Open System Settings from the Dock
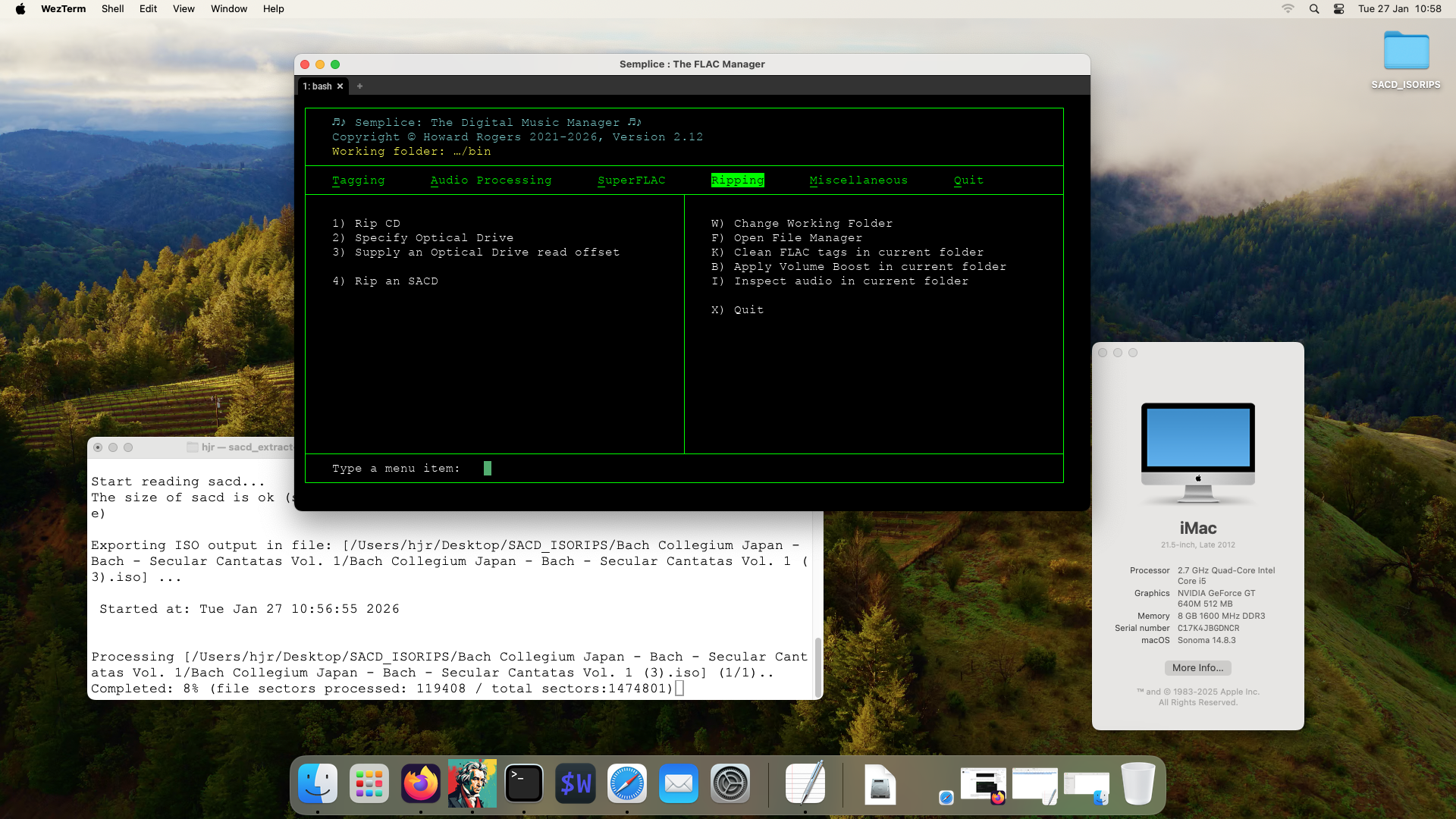The width and height of the screenshot is (1456, 819). click(x=730, y=783)
